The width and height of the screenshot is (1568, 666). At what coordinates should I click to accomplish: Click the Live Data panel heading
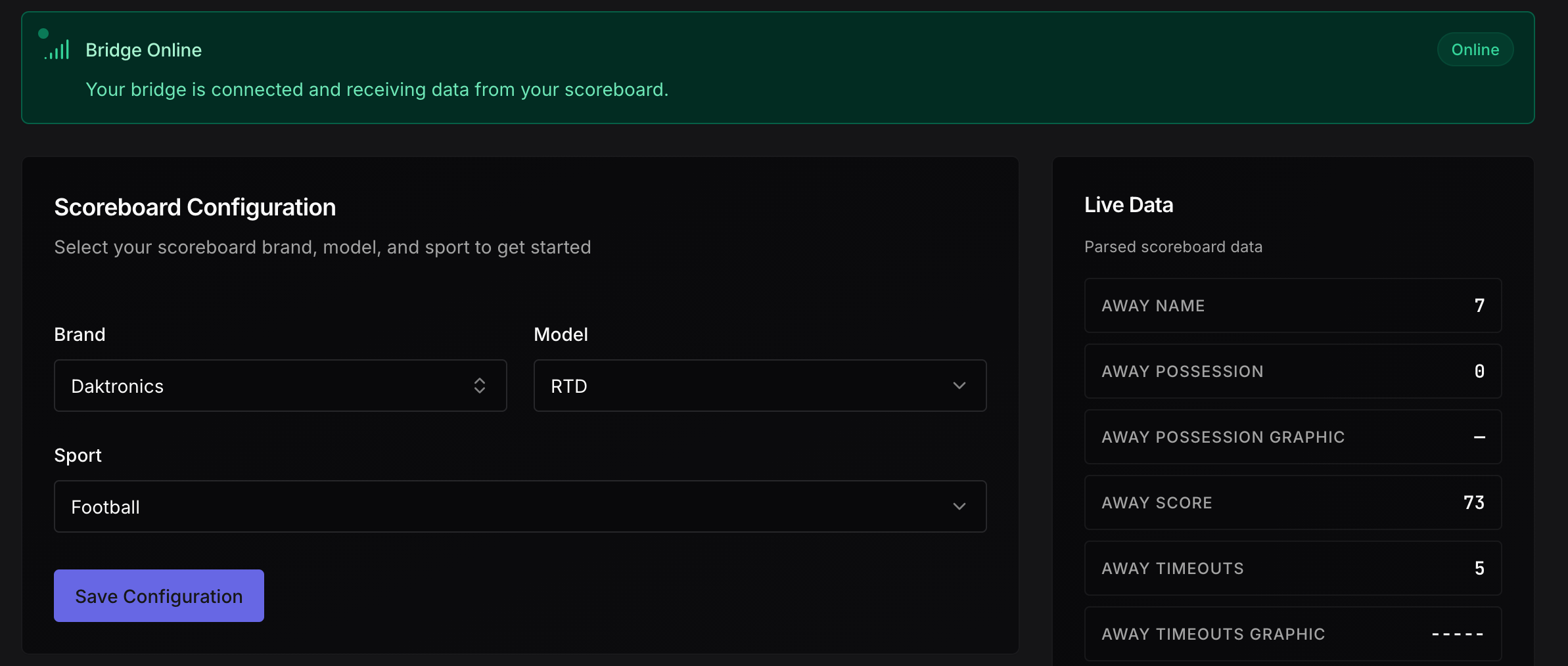point(1128,205)
